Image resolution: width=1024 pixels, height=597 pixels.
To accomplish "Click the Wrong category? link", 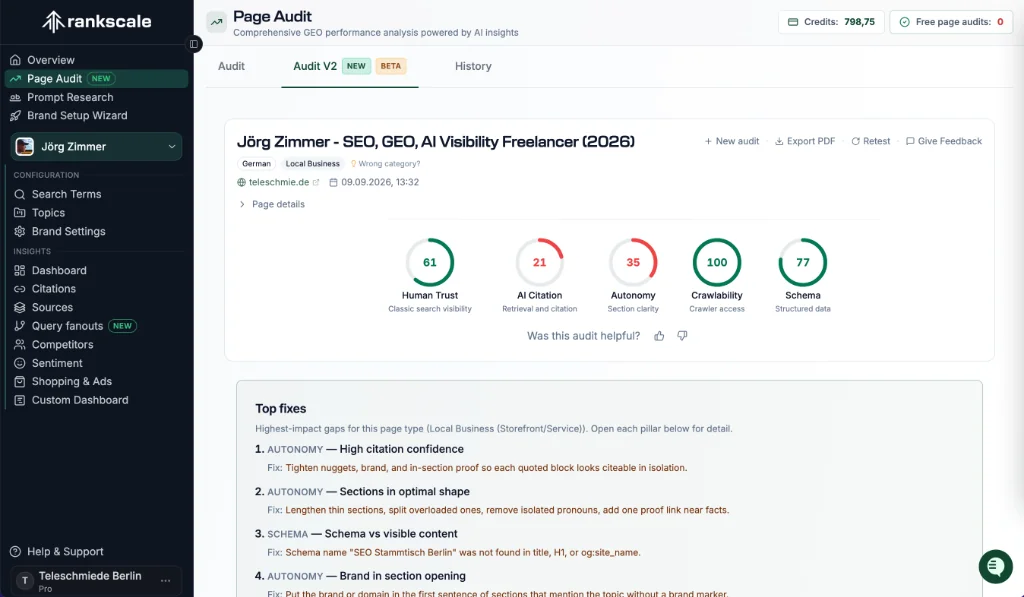I will pyautogui.click(x=385, y=164).
